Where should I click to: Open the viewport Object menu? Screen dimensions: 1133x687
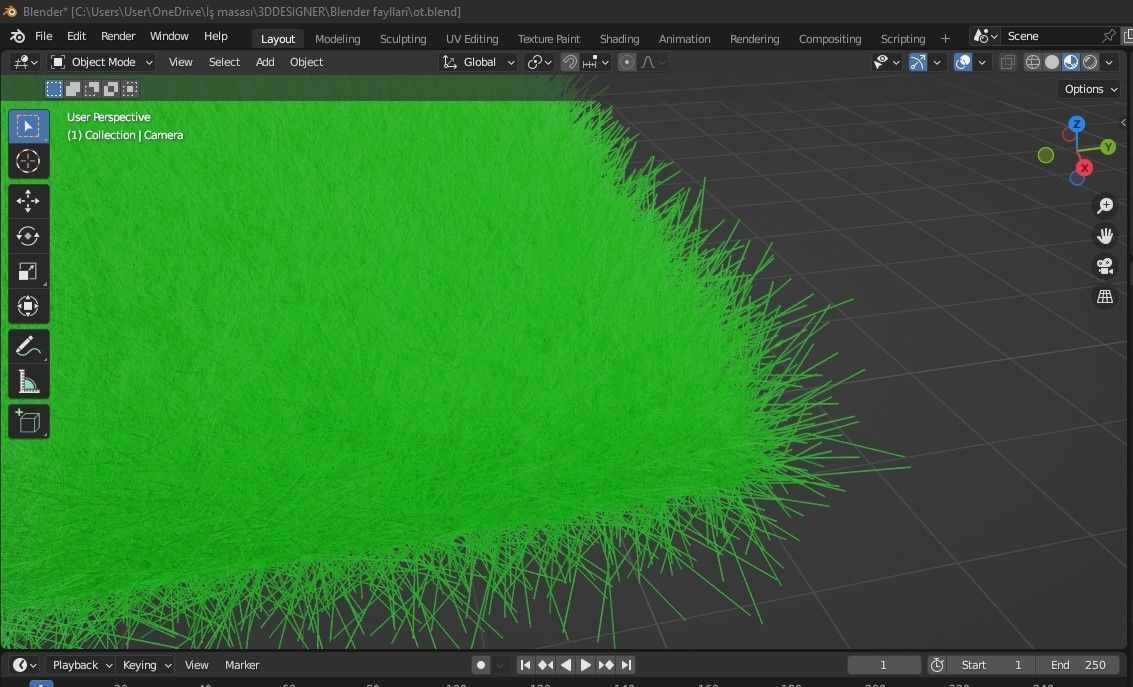point(306,62)
